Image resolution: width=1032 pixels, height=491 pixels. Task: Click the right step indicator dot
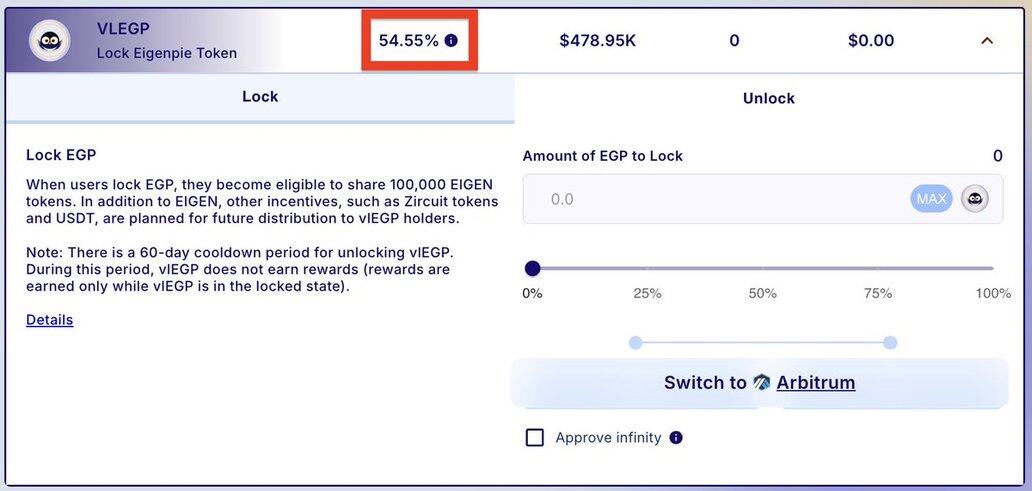(x=890, y=343)
